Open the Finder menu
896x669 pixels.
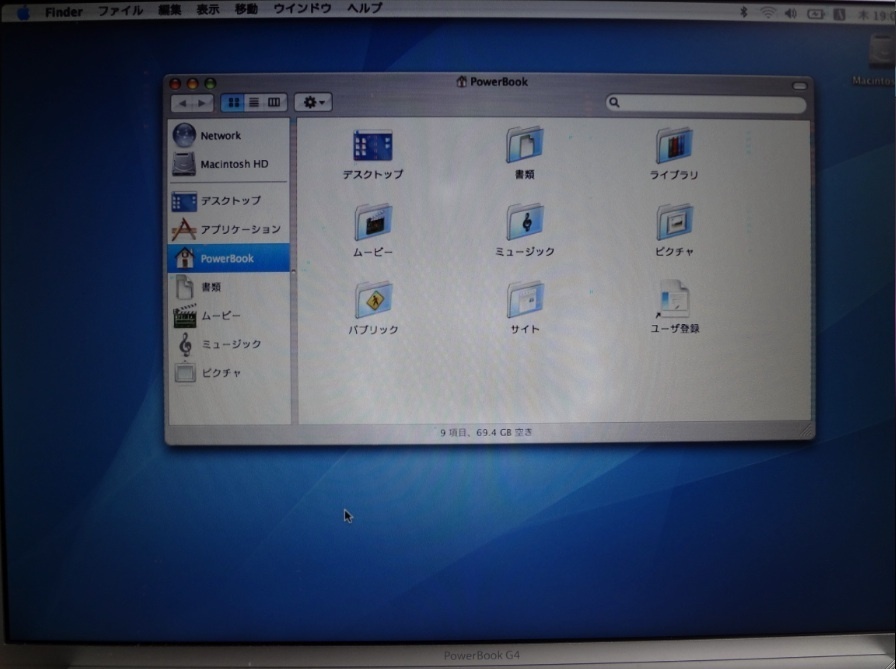point(64,11)
